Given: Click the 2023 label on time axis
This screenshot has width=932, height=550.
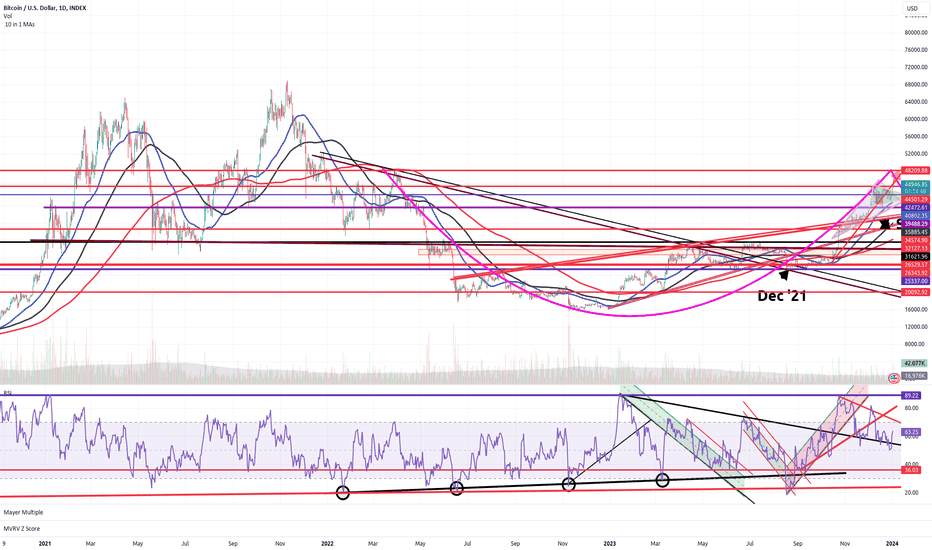Looking at the screenshot, I should click(x=610, y=543).
